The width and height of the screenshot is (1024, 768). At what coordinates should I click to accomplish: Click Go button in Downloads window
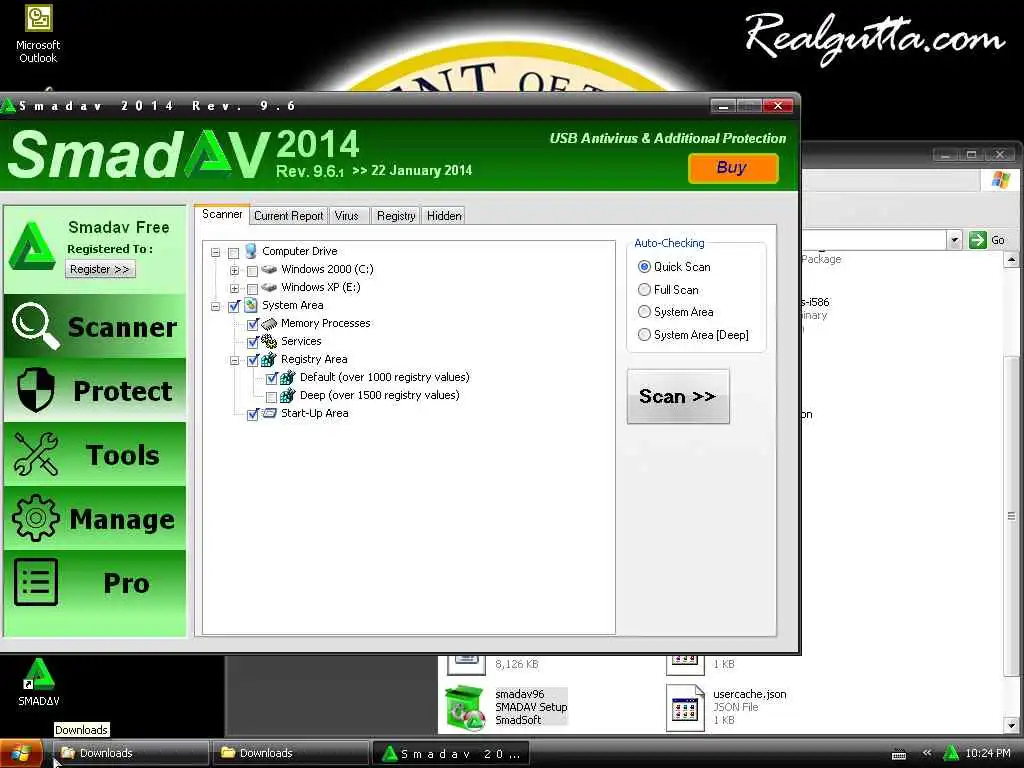coord(988,240)
